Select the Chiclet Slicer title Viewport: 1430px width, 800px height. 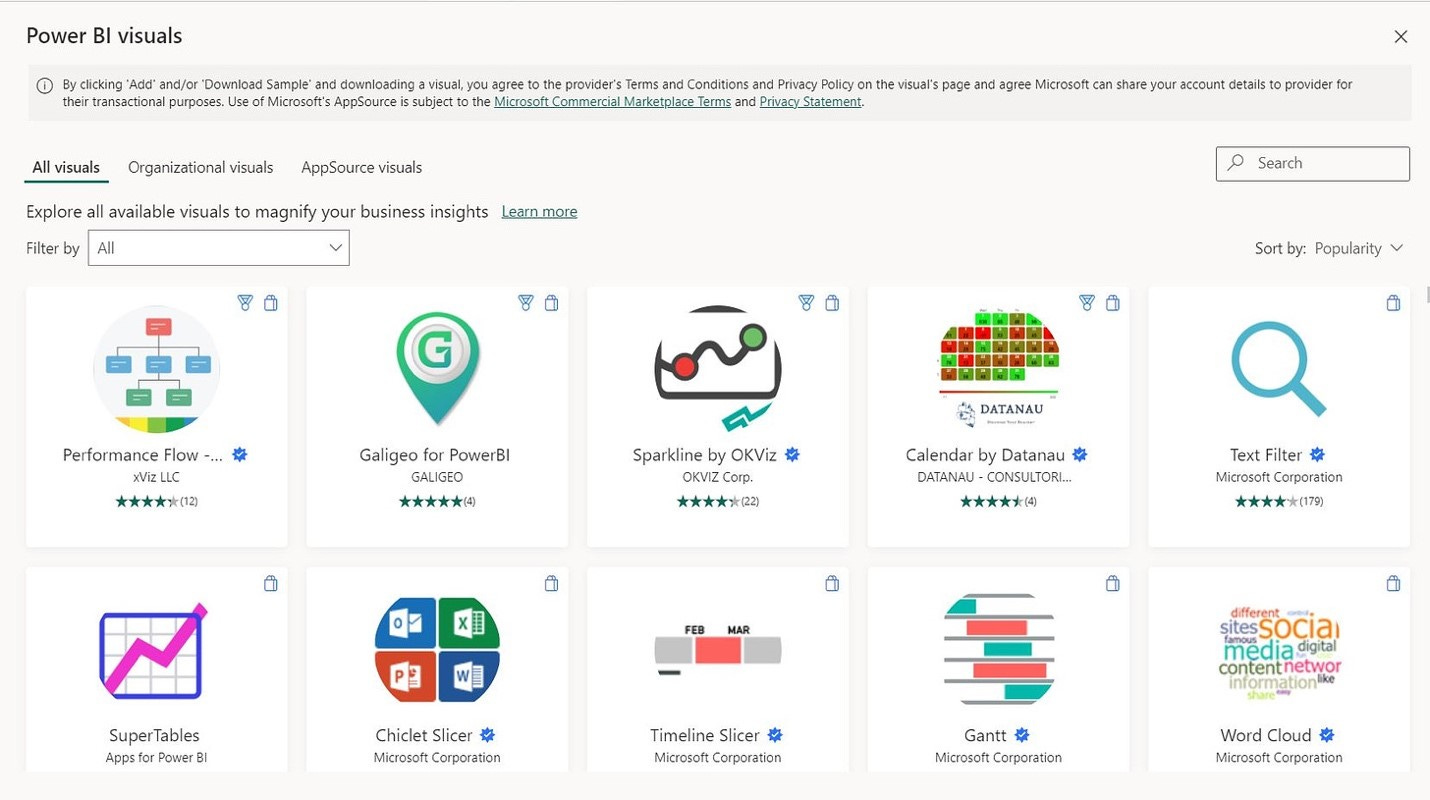423,736
